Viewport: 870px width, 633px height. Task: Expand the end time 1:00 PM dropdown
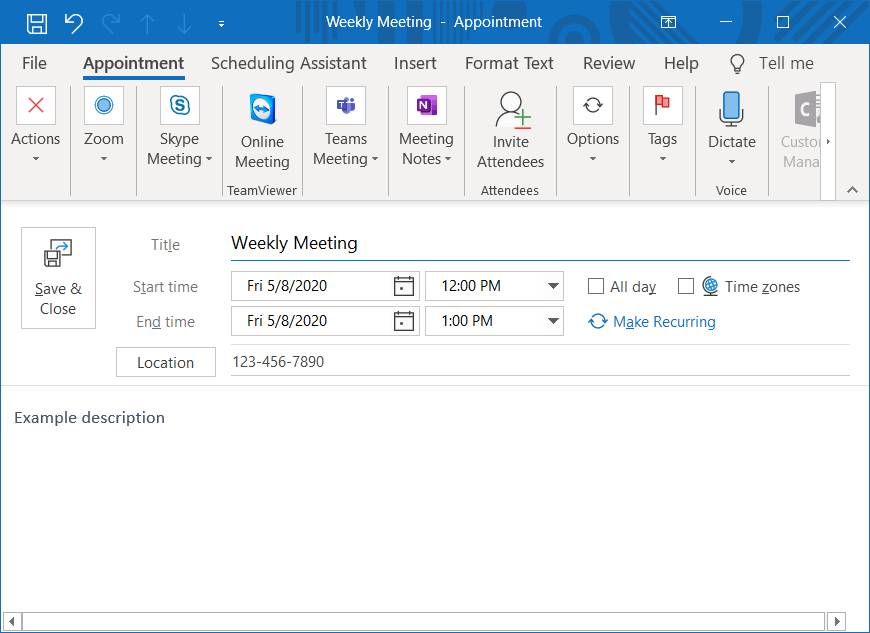coord(553,322)
